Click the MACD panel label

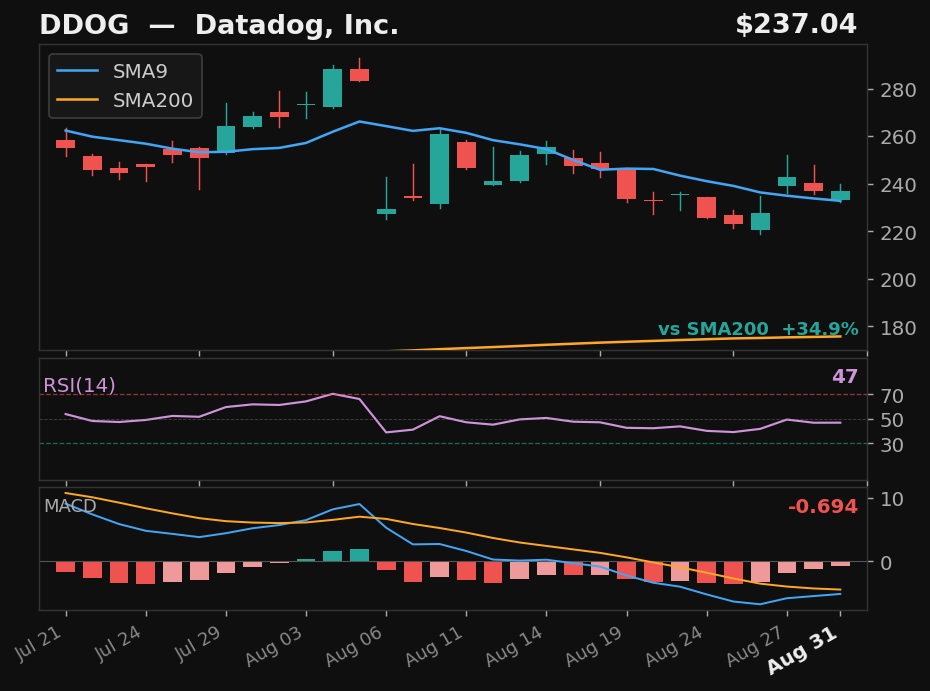pyautogui.click(x=70, y=506)
